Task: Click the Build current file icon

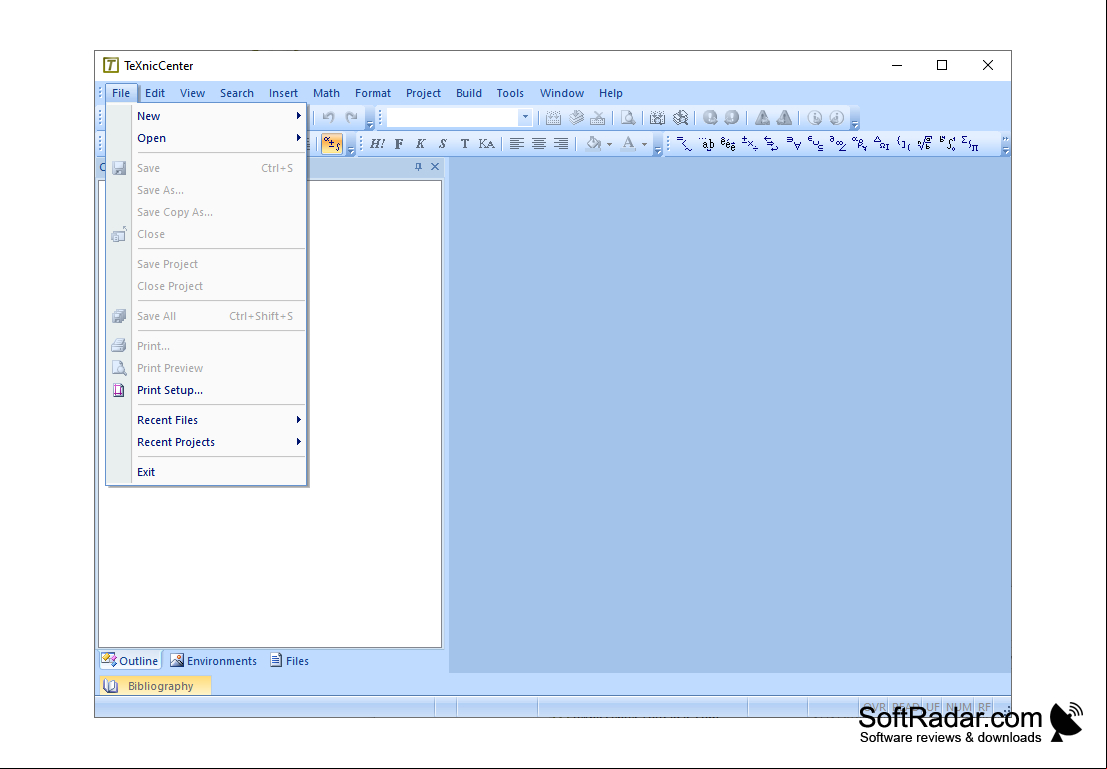Action: [554, 118]
